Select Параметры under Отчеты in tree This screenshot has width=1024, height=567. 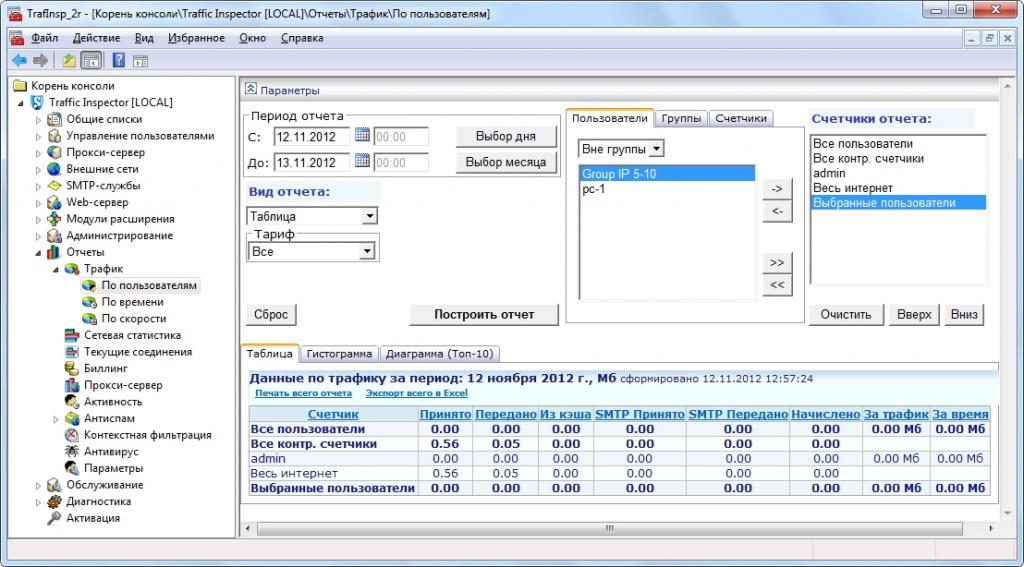click(114, 469)
